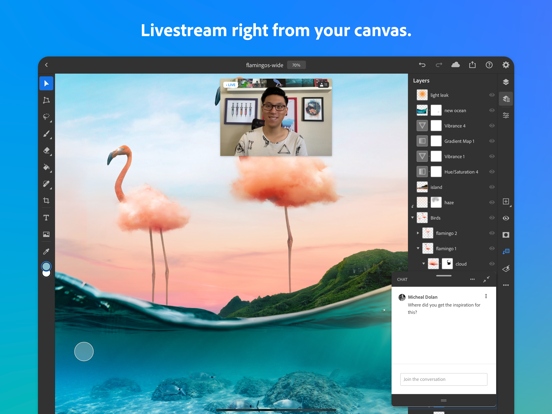Hide the light leak layer
The width and height of the screenshot is (552, 414).
(492, 95)
